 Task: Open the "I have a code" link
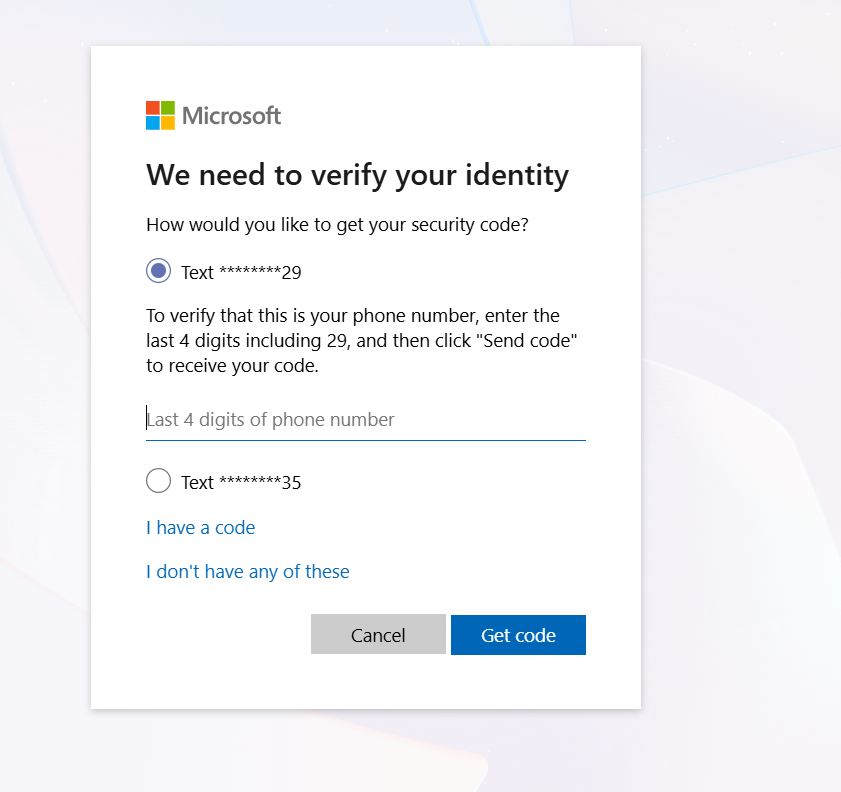[x=200, y=527]
